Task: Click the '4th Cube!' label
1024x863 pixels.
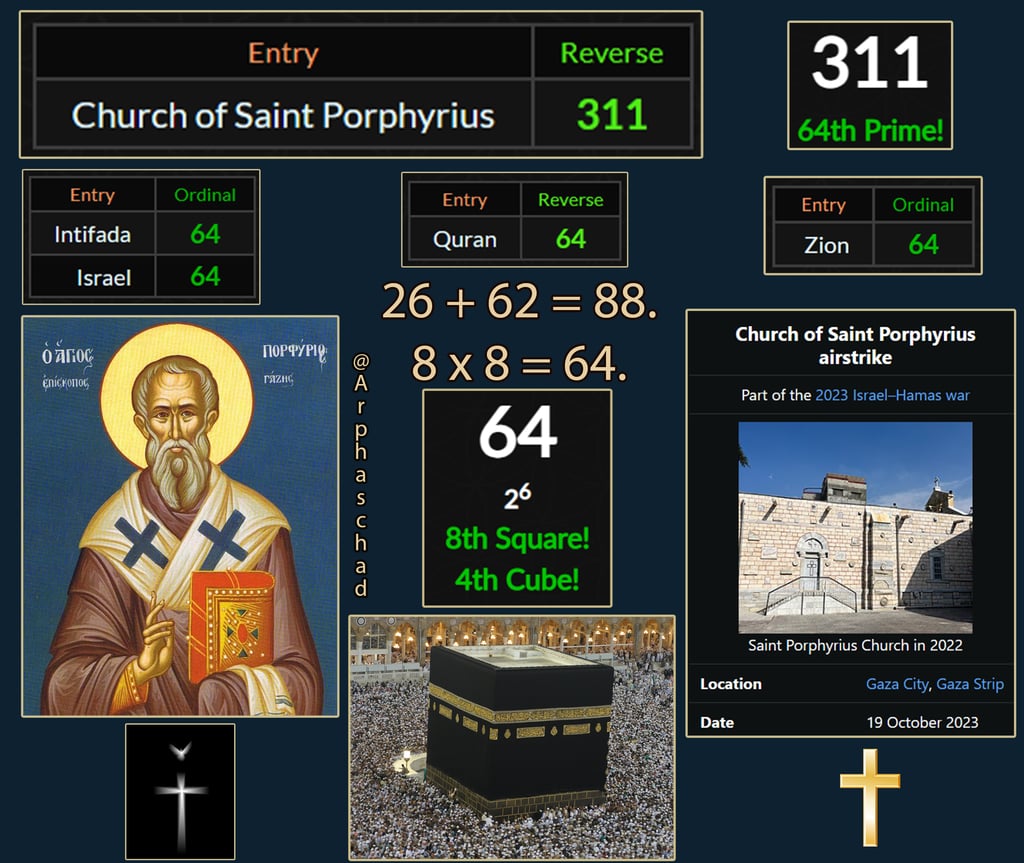Action: 517,579
